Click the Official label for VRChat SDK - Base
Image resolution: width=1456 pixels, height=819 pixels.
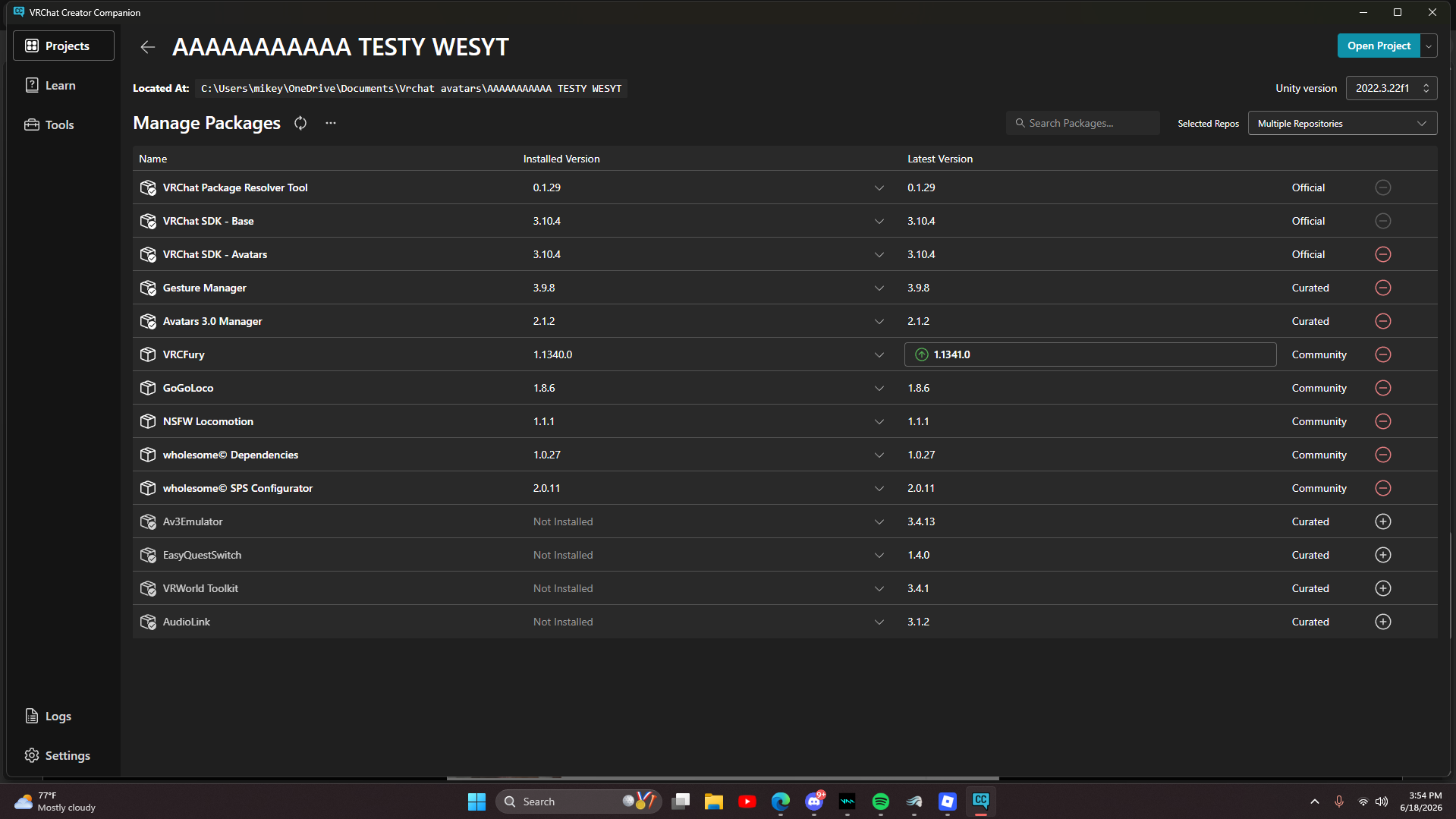click(1308, 221)
